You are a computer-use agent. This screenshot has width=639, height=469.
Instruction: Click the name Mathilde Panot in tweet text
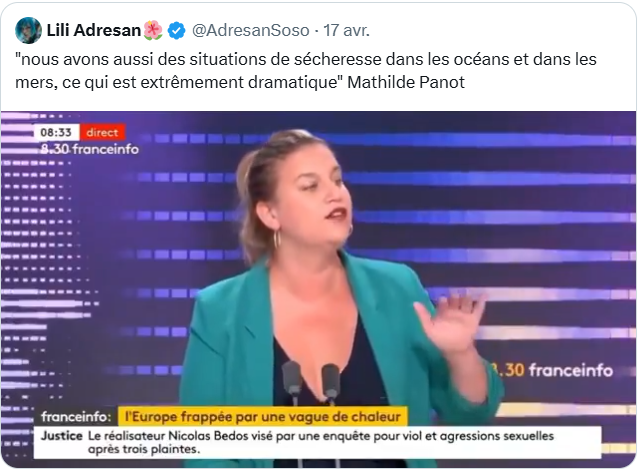[x=406, y=82]
